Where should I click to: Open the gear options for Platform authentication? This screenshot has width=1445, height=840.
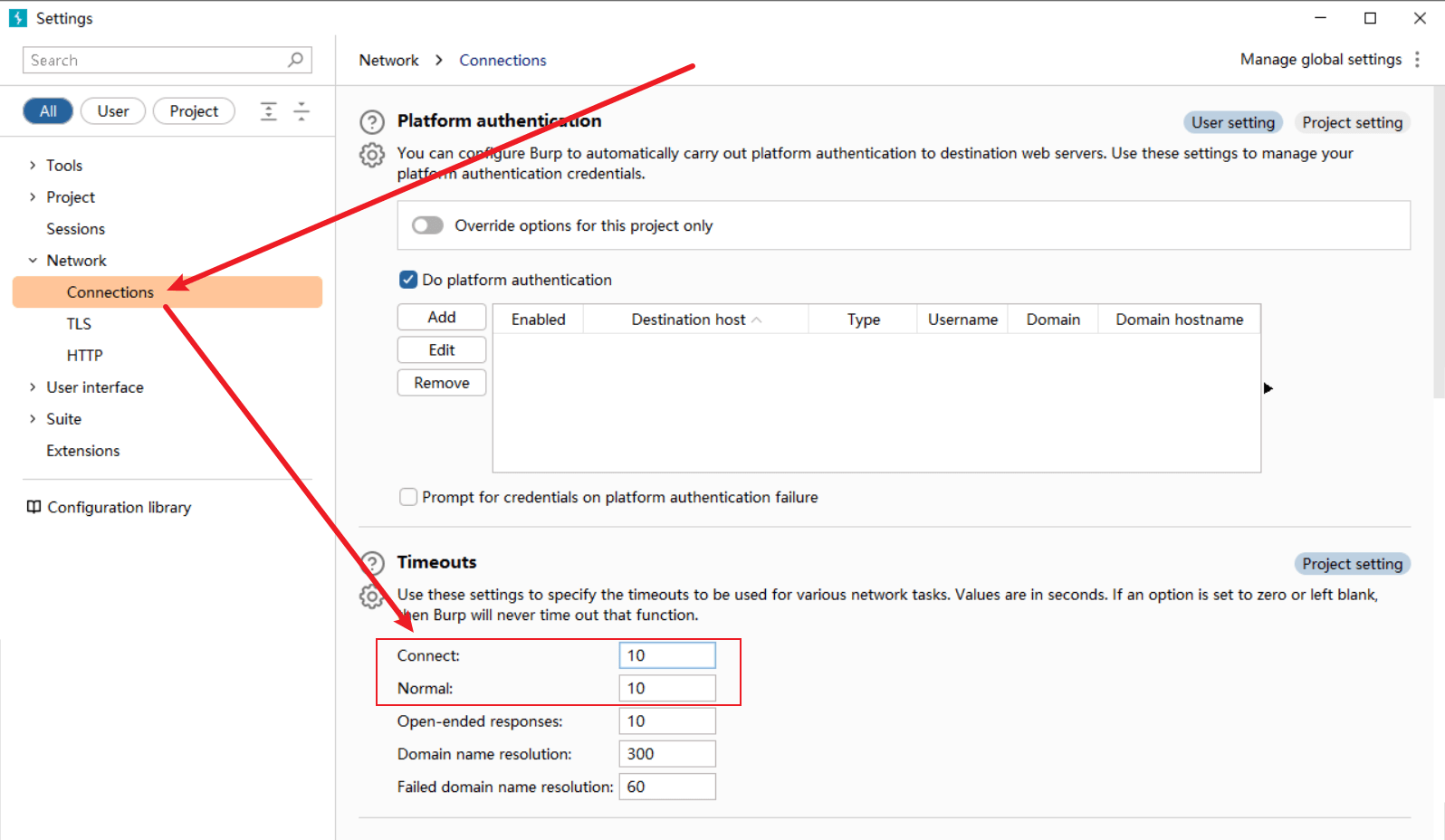pyautogui.click(x=372, y=155)
